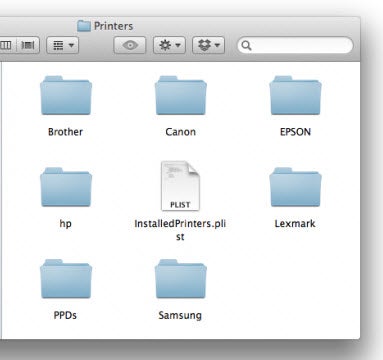Select the InstalledPrinters.plist file icon
383x360 pixels.
(180, 186)
